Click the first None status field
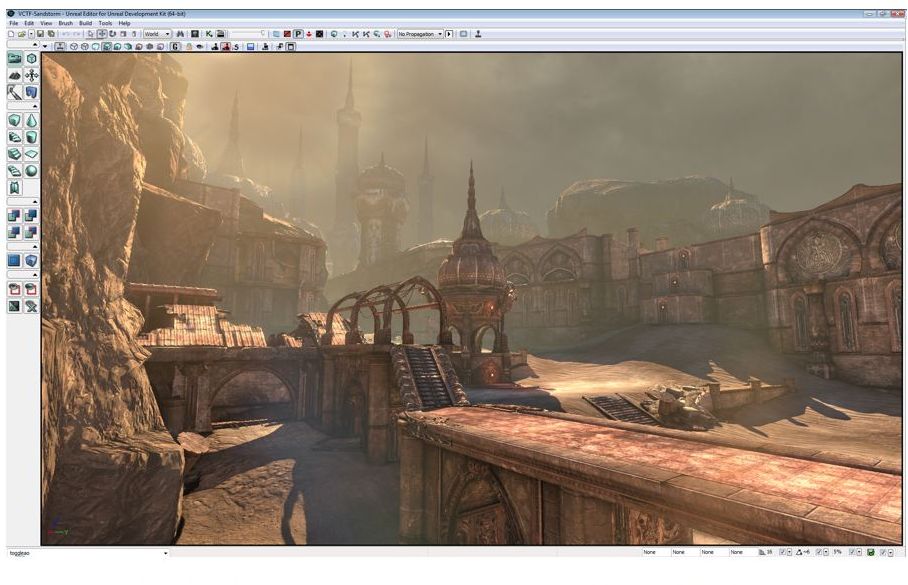Image resolution: width=908 pixels, height=585 pixels. point(657,552)
